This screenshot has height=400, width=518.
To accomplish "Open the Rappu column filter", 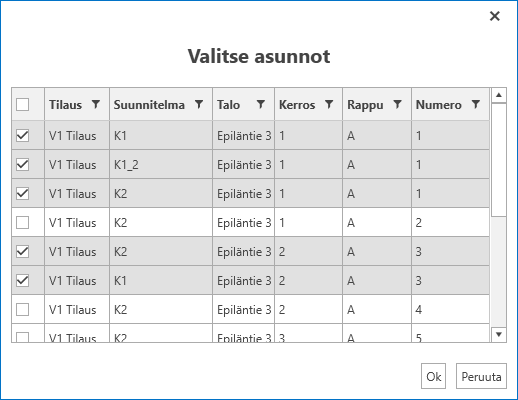I will click(397, 105).
